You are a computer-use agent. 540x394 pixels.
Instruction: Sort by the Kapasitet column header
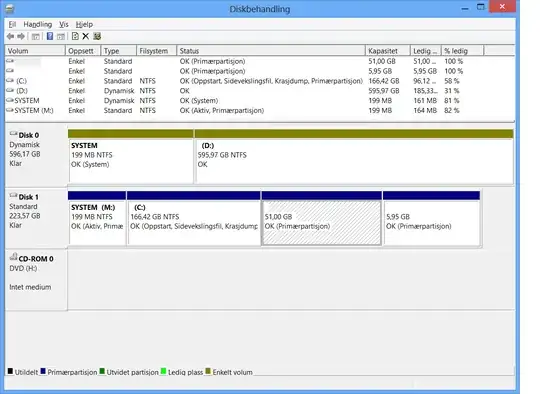(x=388, y=51)
